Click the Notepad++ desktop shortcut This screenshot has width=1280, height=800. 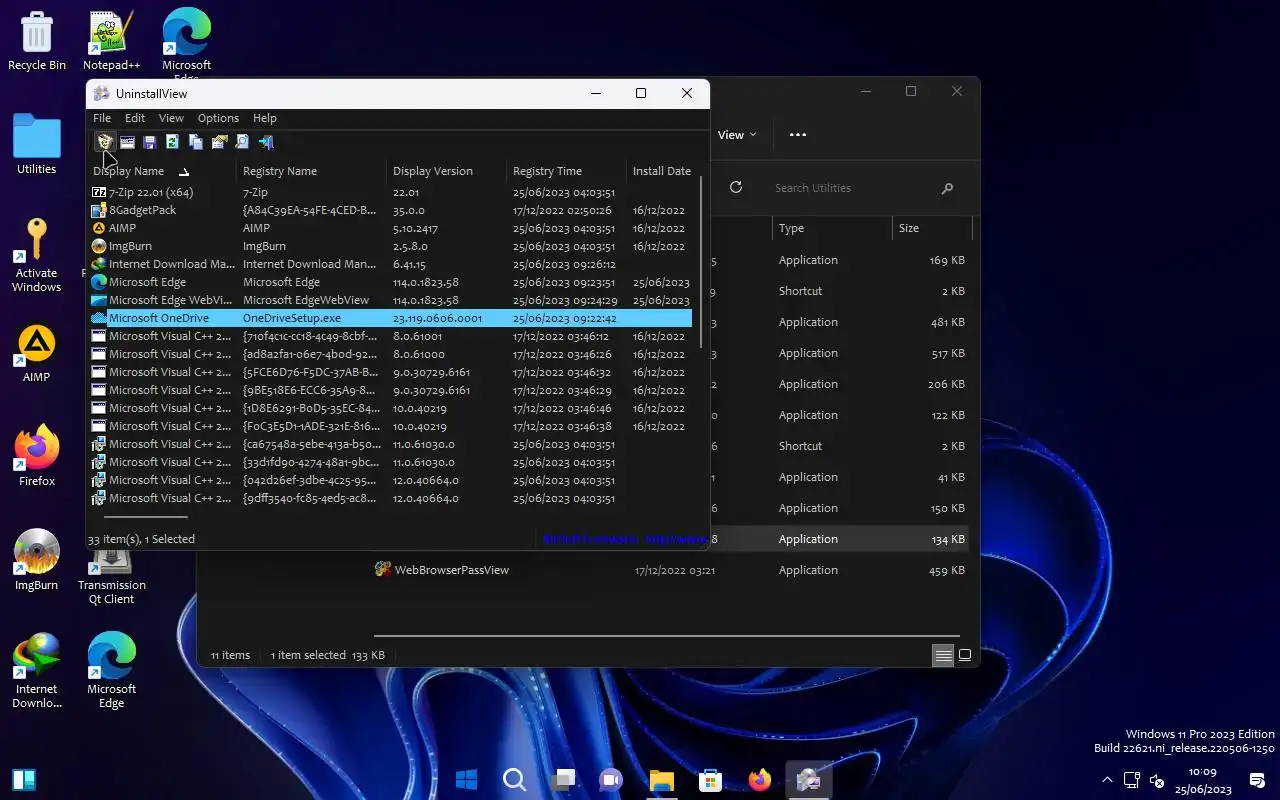coord(111,42)
